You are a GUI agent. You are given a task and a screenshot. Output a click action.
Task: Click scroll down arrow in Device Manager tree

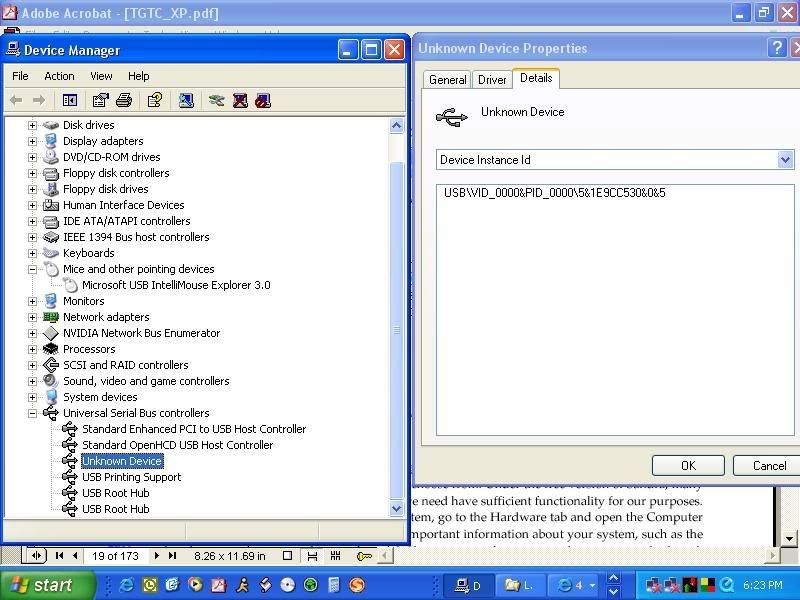pos(396,508)
